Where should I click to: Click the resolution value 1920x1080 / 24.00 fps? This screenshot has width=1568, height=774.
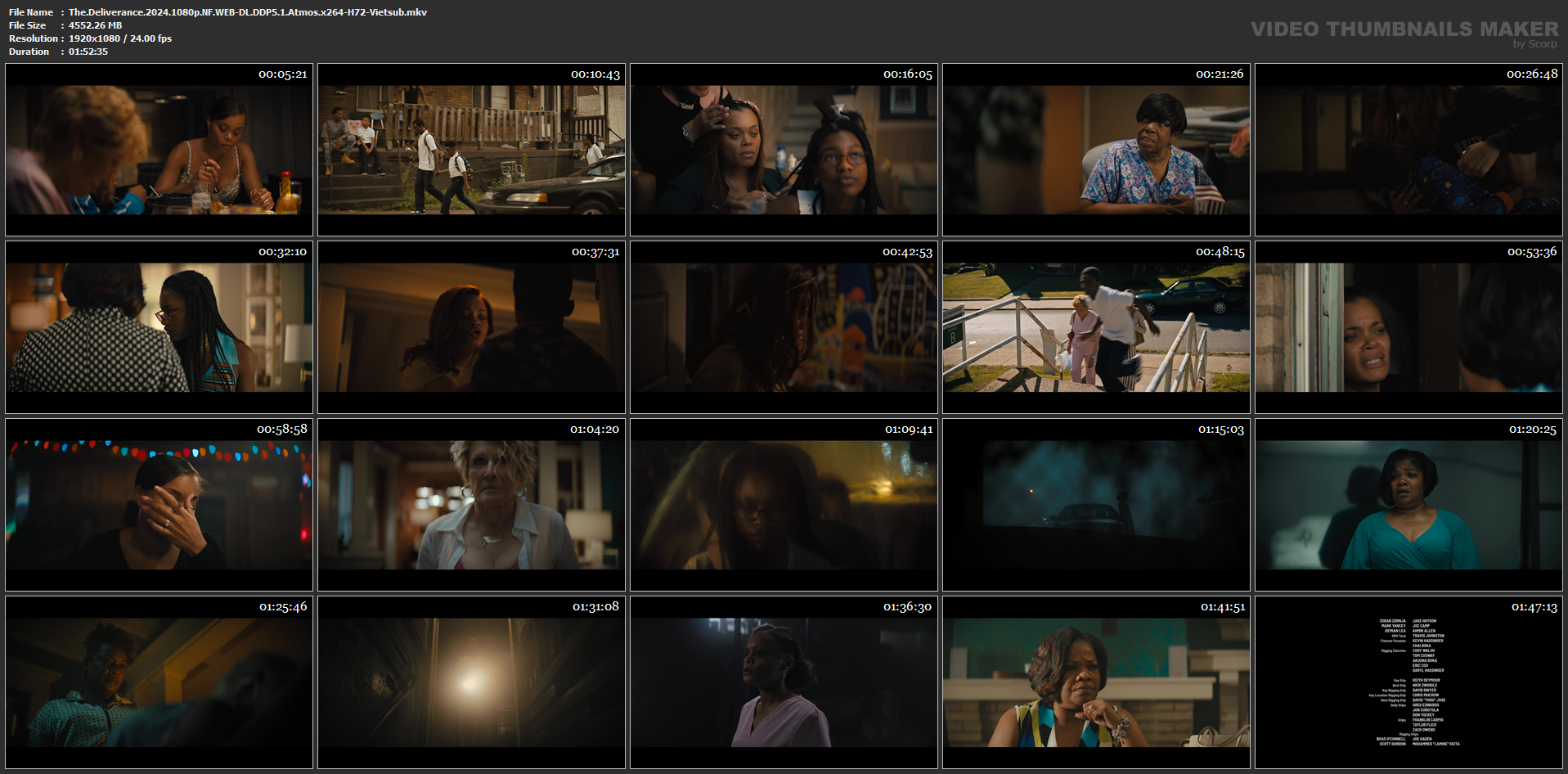120,38
